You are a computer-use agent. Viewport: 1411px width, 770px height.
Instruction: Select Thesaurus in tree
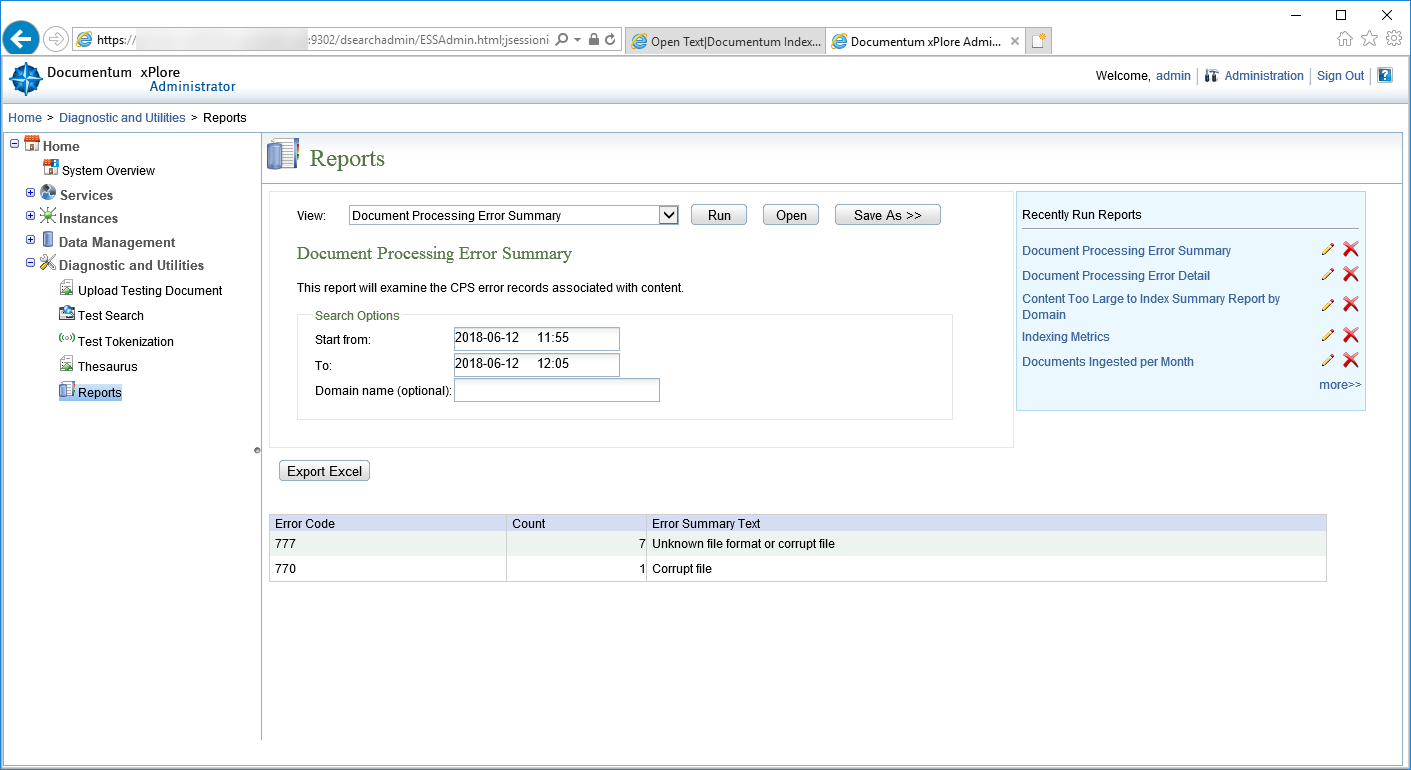[108, 367]
